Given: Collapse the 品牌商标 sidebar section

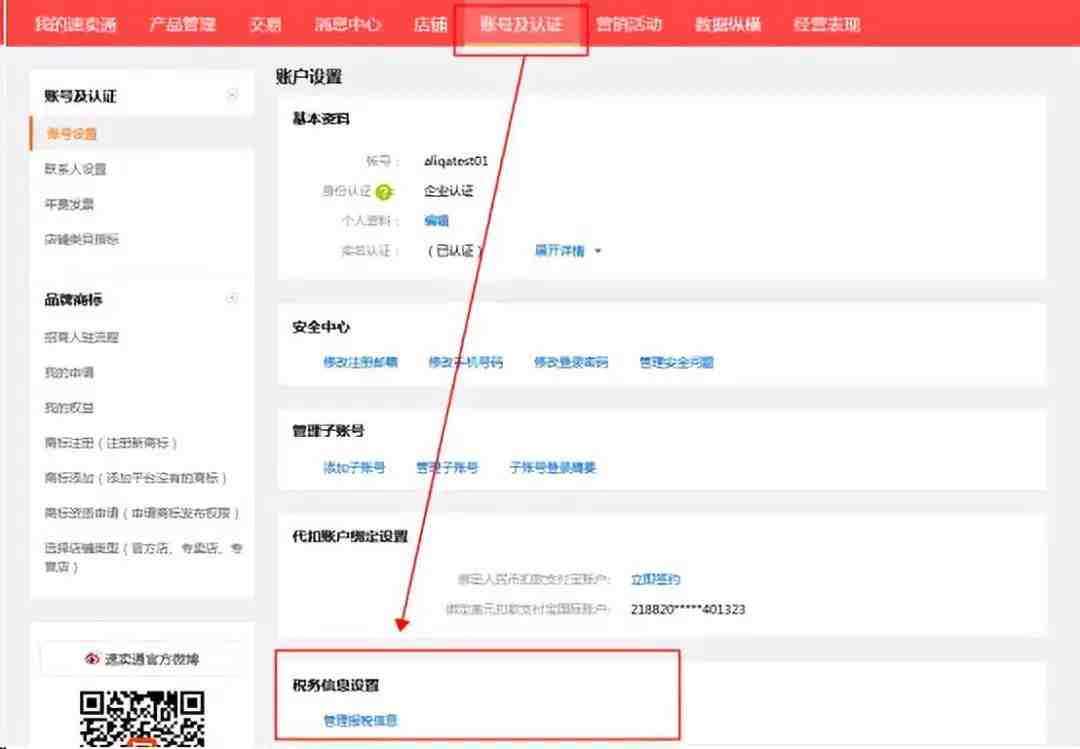Looking at the screenshot, I should coord(232,298).
